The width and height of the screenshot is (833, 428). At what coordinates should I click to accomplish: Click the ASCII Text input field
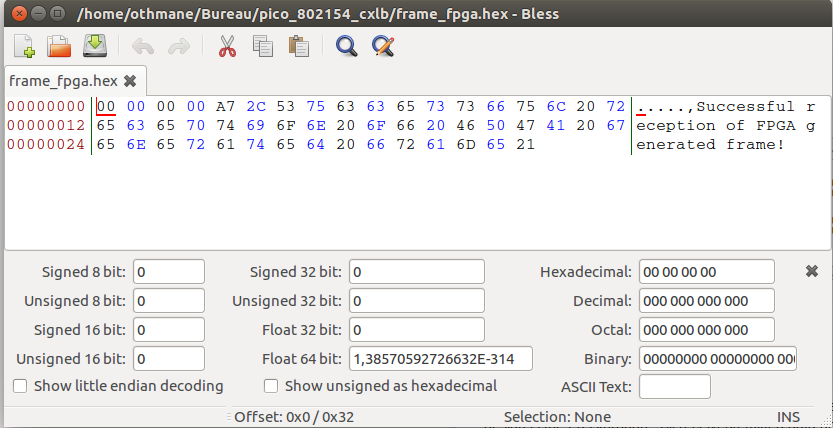(674, 386)
